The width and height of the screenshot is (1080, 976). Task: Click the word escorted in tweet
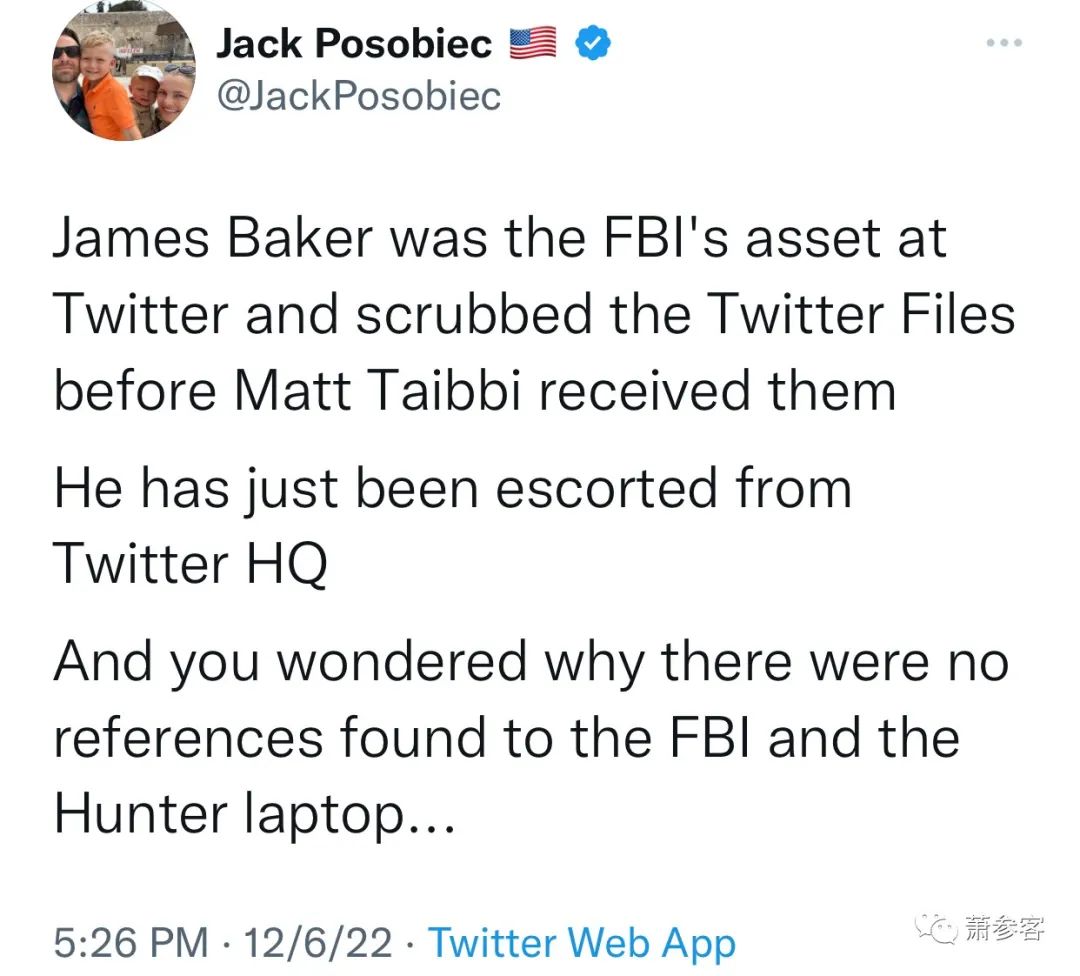pyautogui.click(x=606, y=488)
